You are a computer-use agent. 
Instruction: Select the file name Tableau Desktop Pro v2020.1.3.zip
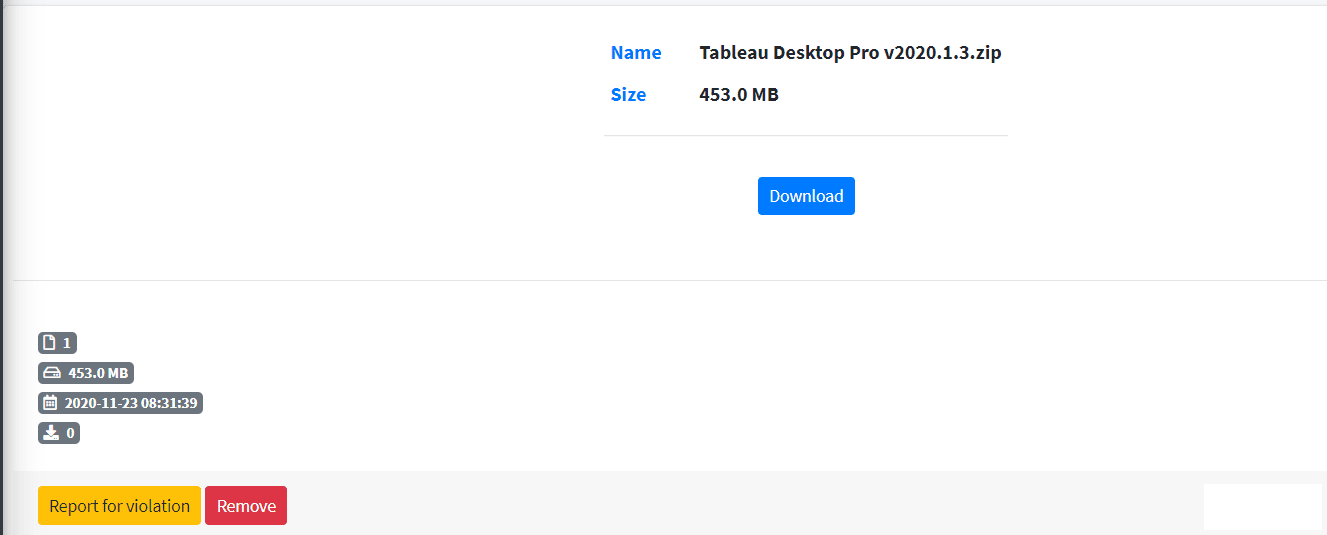pos(850,53)
